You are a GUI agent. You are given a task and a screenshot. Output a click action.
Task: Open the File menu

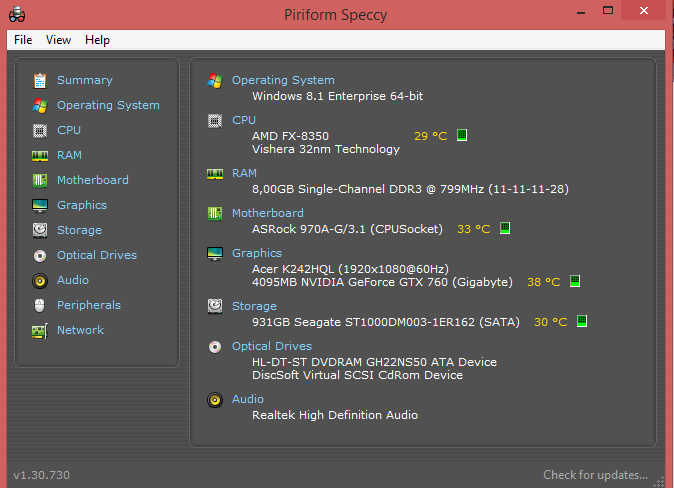click(23, 40)
